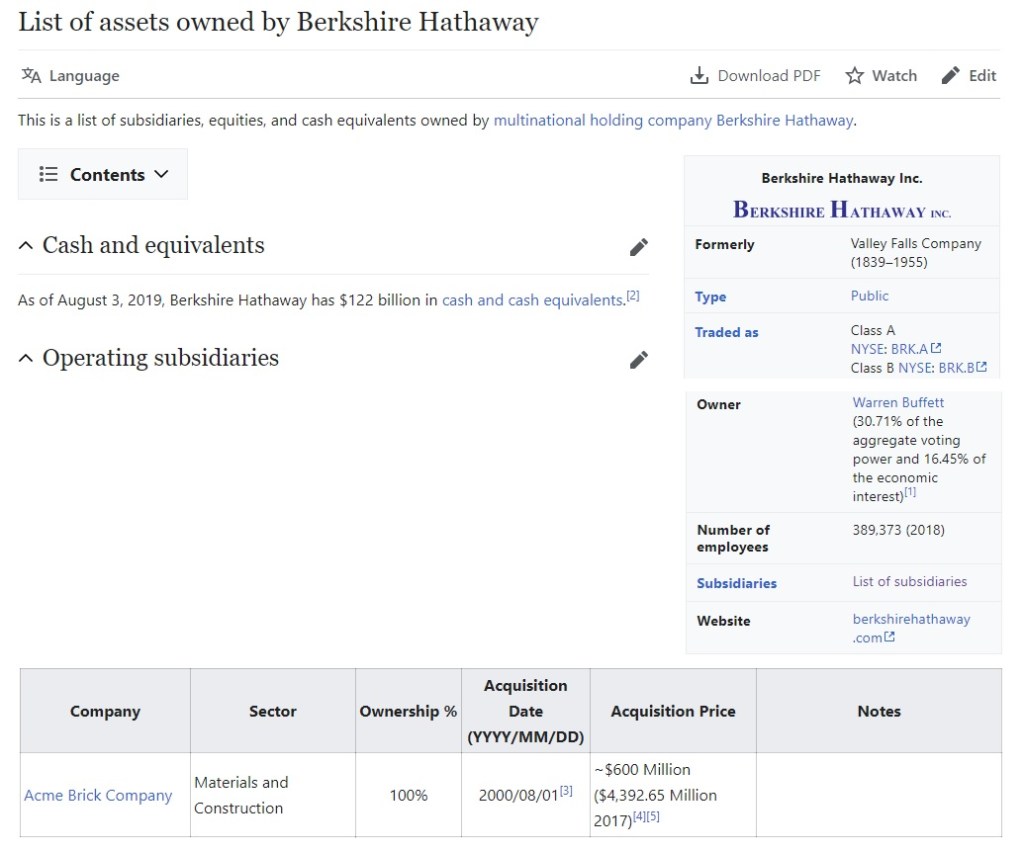The height and width of the screenshot is (852, 1024).
Task: Edit the Operating subsidiaries section pencil
Action: pyautogui.click(x=638, y=360)
